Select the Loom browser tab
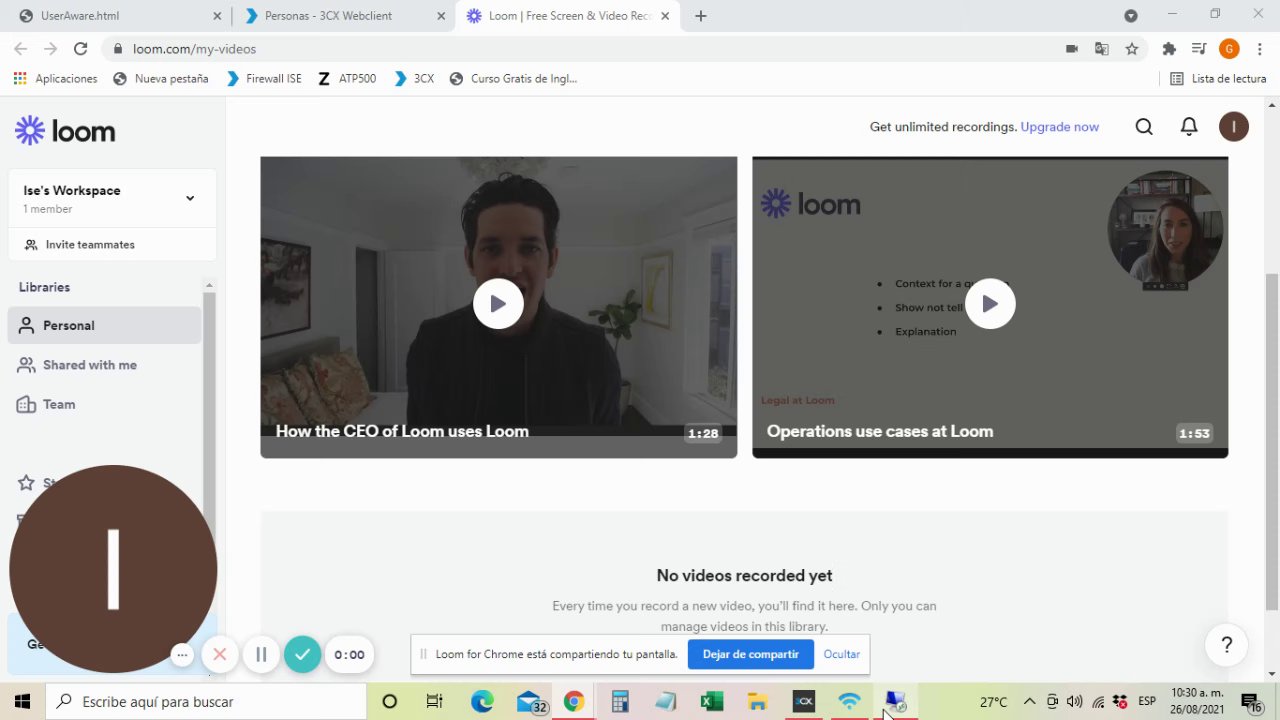Viewport: 1280px width, 720px height. (x=568, y=16)
